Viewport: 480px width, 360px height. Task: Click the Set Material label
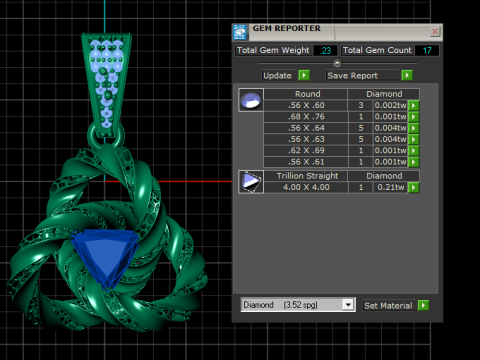pos(388,306)
